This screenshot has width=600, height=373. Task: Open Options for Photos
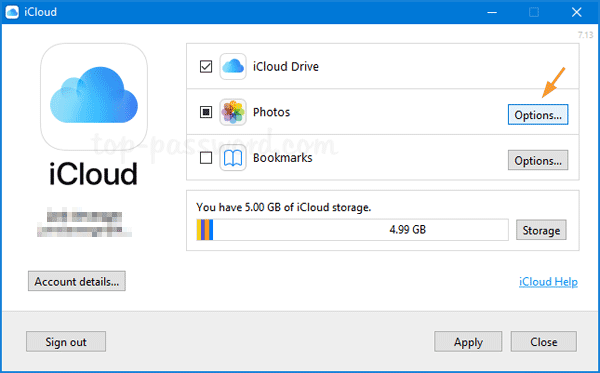tap(538, 115)
